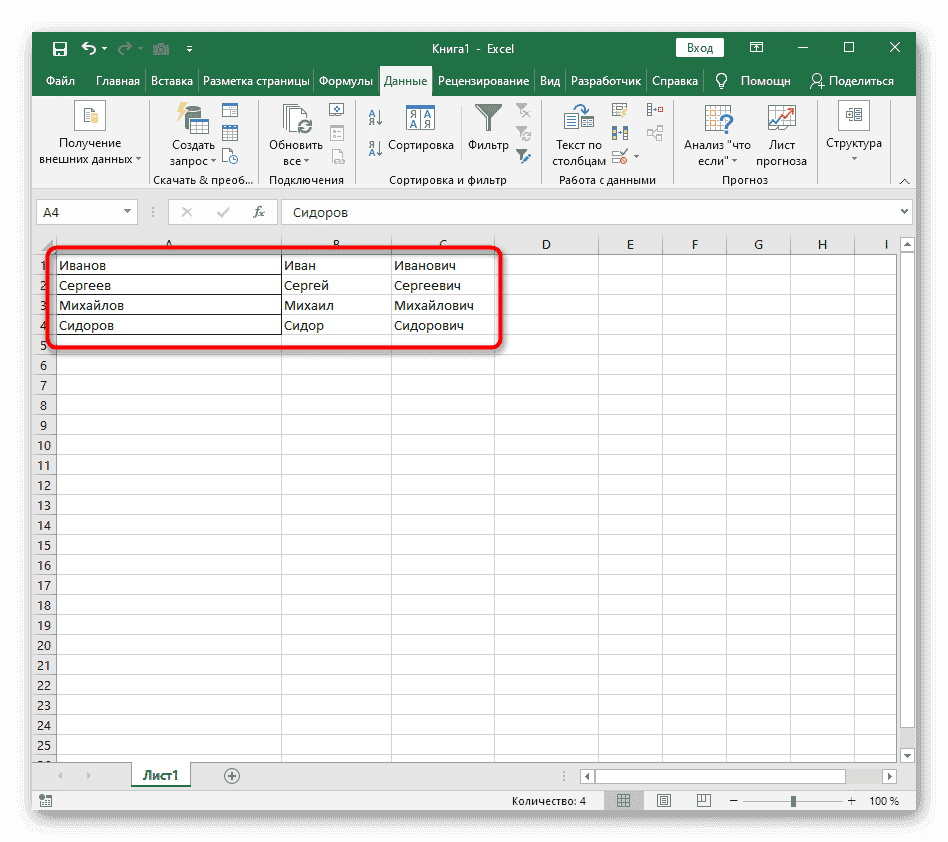Switch to Normal view in status bar
This screenshot has height=842, width=948.
coord(623,801)
